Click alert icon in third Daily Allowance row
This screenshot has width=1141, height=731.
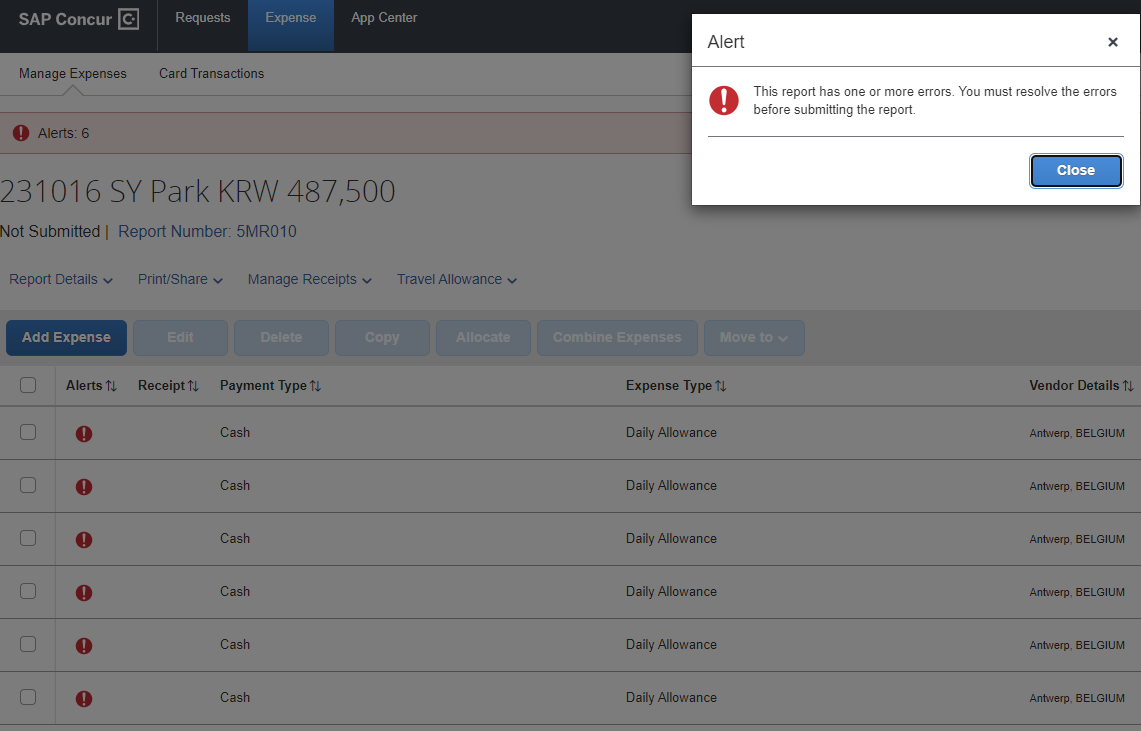pos(84,540)
